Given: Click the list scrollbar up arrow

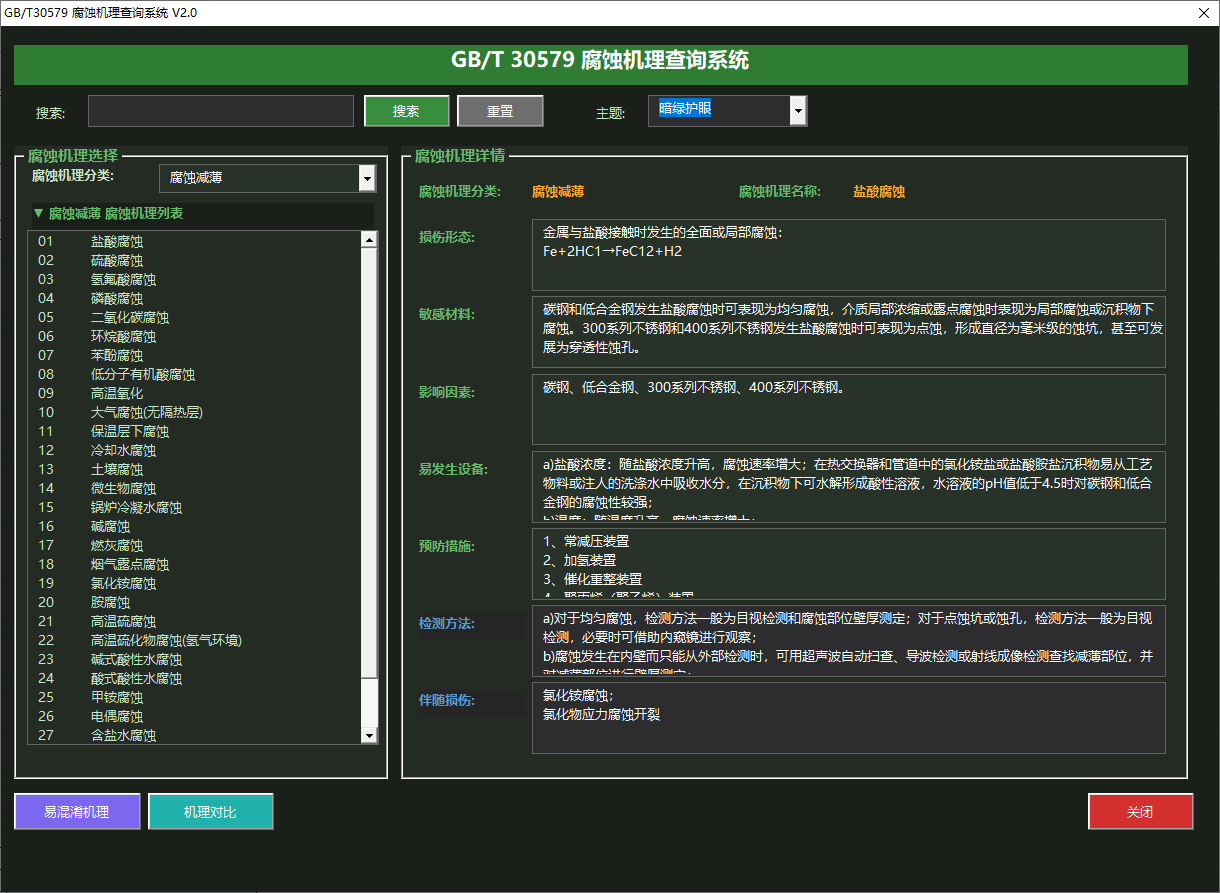Looking at the screenshot, I should [369, 239].
